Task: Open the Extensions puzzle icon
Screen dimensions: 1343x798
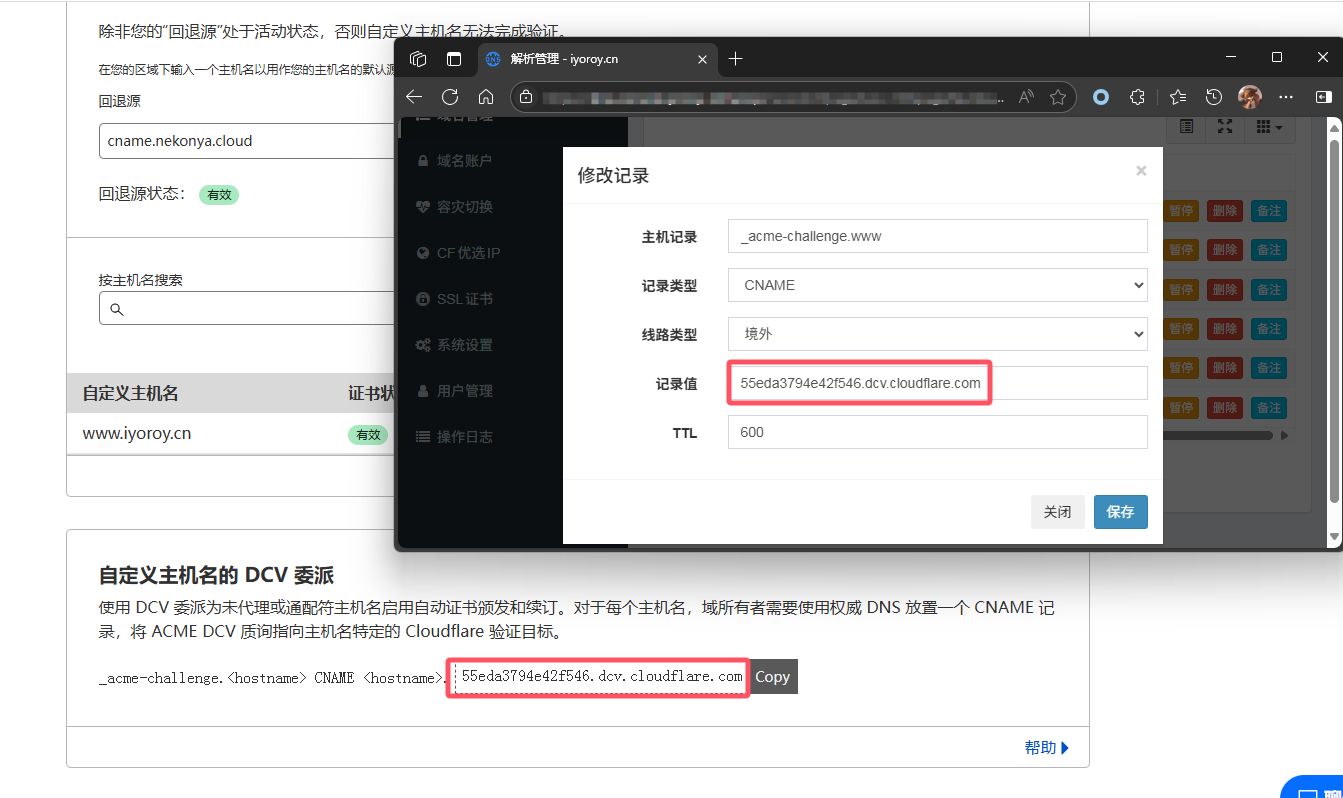Action: coord(1137,97)
